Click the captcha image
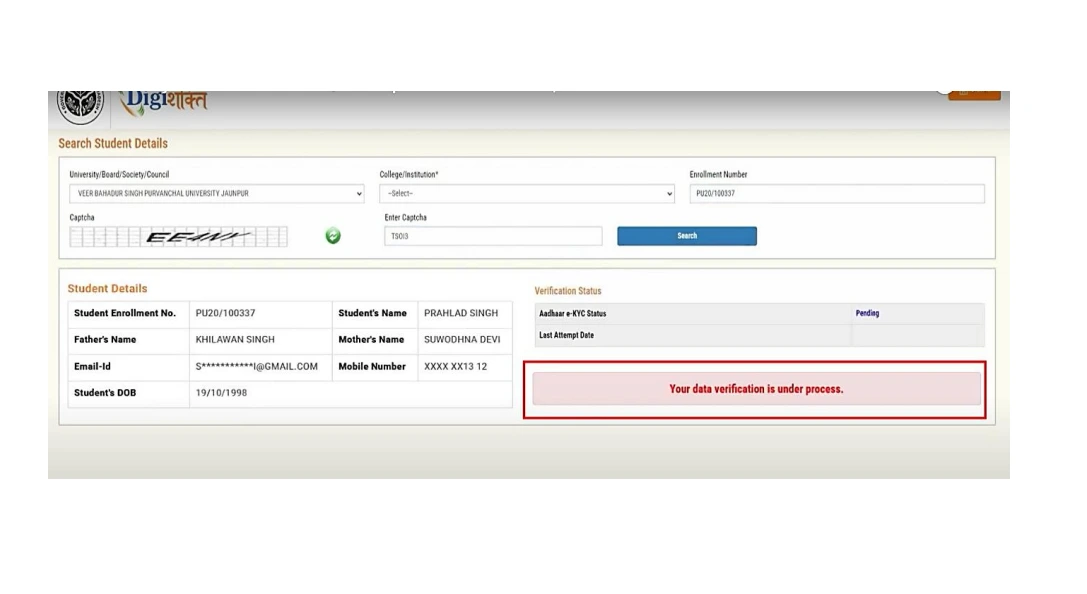The width and height of the screenshot is (1087, 594). (x=178, y=237)
